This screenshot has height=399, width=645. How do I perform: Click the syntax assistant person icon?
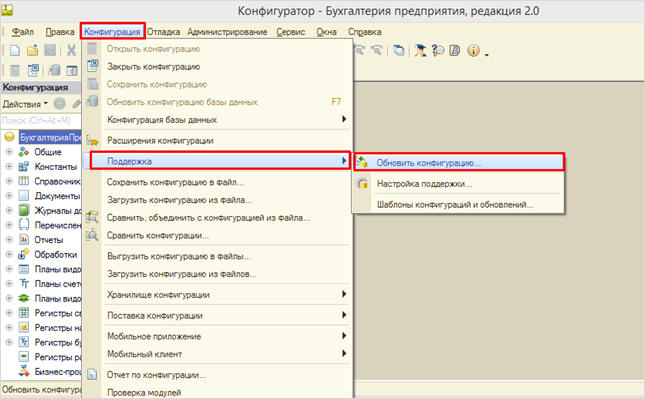pos(420,50)
